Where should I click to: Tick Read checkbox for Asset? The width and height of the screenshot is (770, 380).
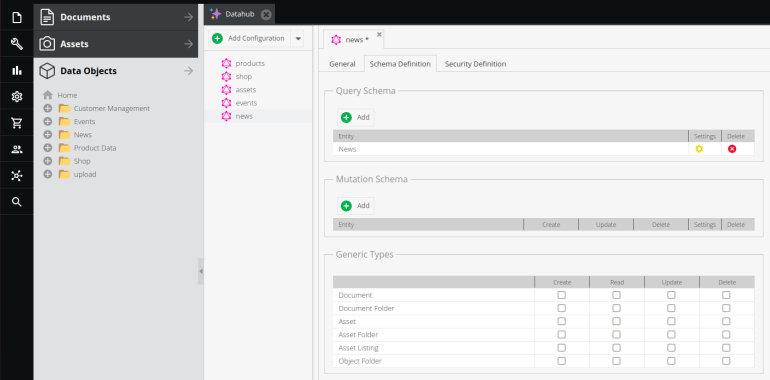616,321
